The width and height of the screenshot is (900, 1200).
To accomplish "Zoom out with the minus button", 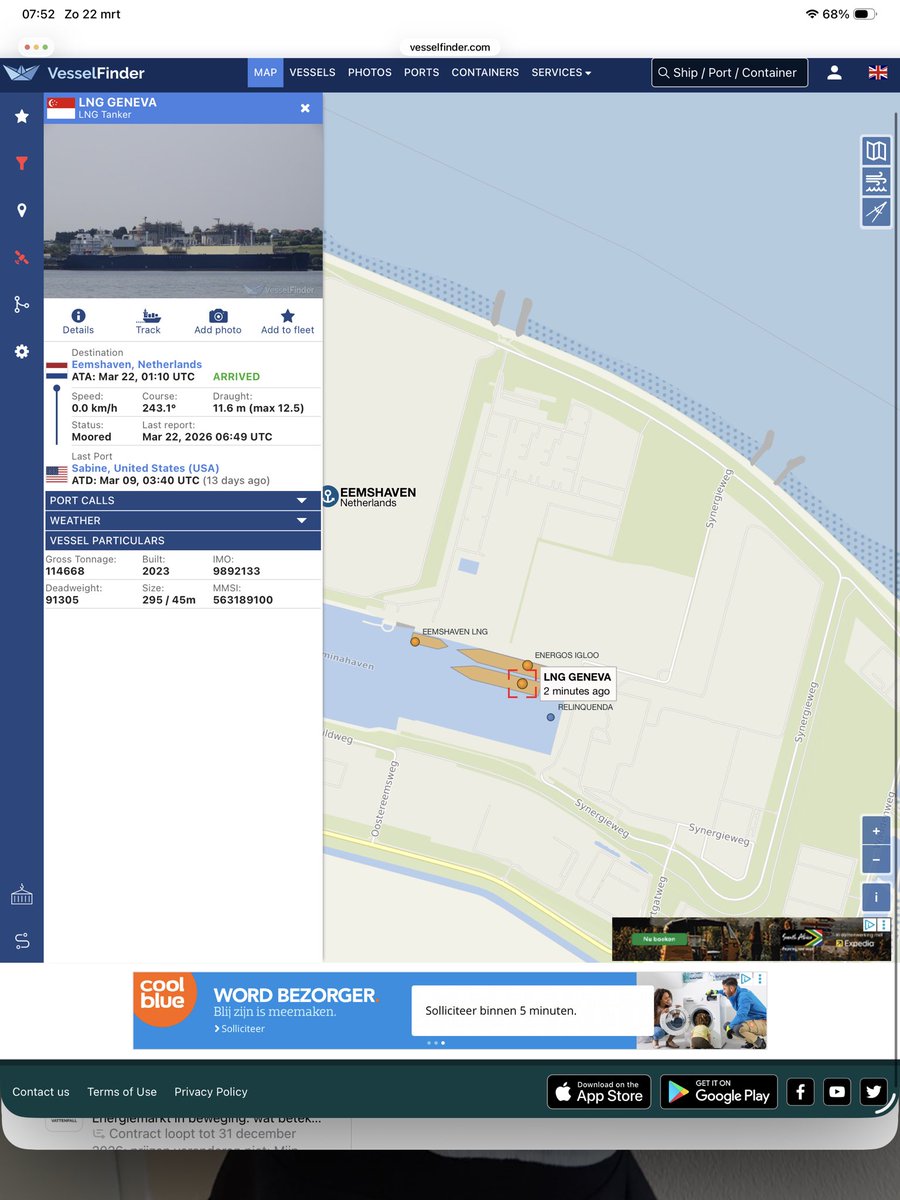I will [x=876, y=860].
